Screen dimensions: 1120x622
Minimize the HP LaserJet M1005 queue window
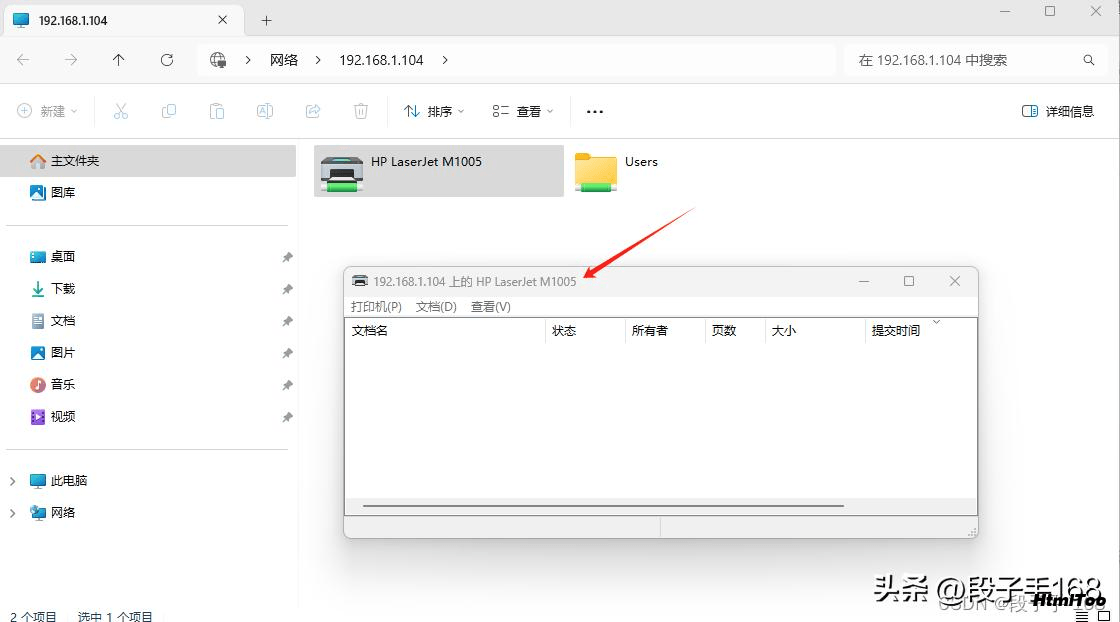864,281
